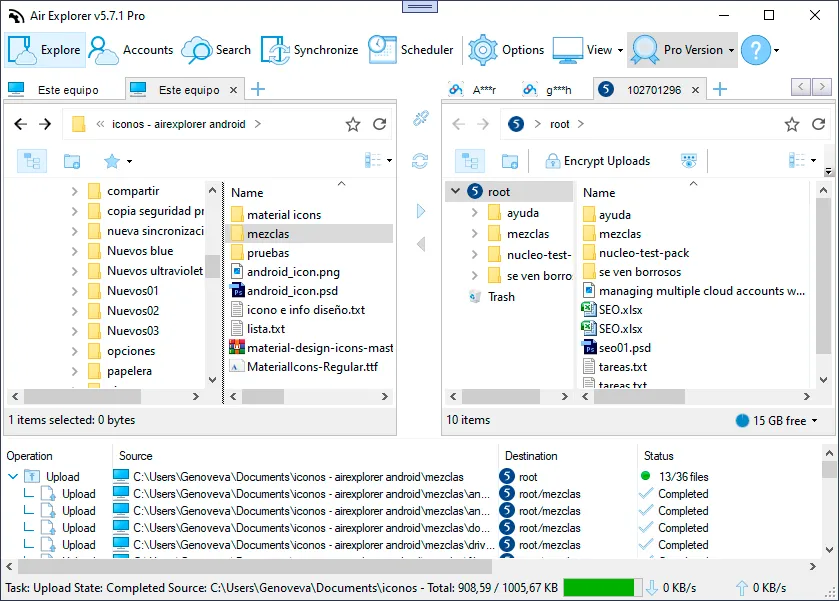Collapse the Upload operation group
The image size is (839, 601).
pos(13,476)
